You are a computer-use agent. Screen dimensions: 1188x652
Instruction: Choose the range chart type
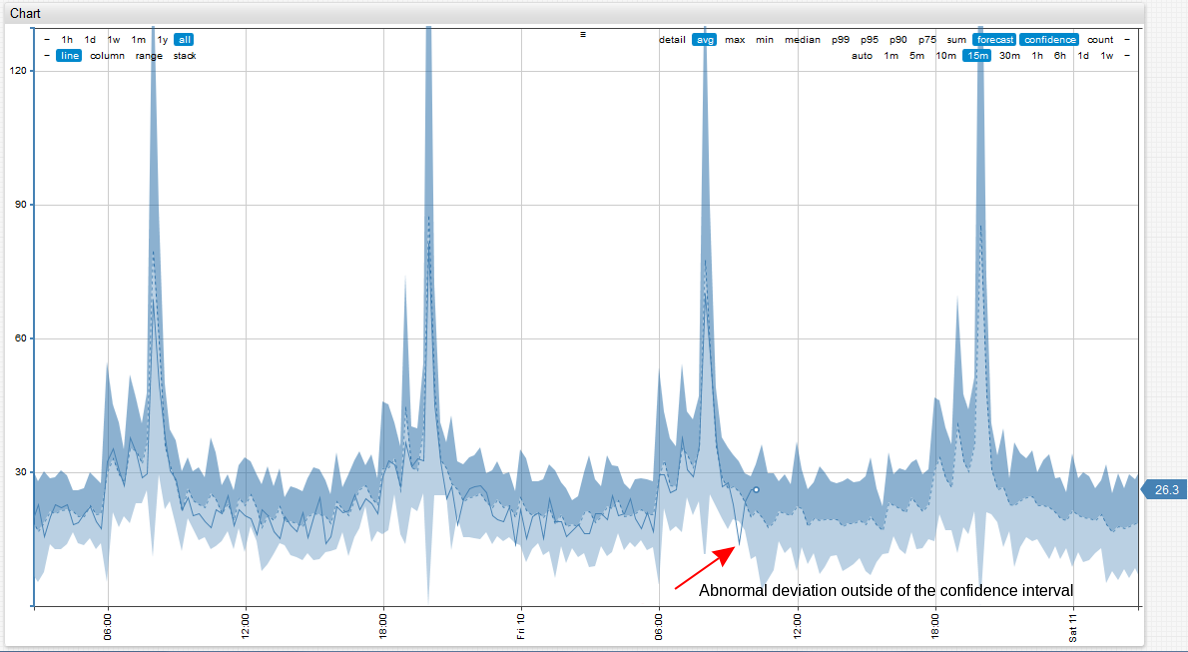pyautogui.click(x=149, y=56)
